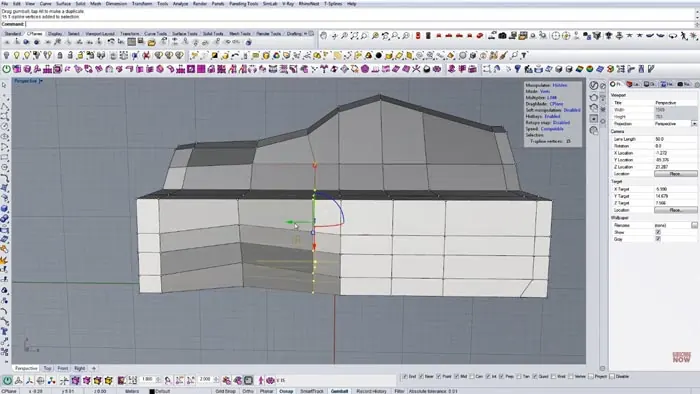Click the running figure icon in top toolbar
Image resolution: width=700 pixels, height=394 pixels.
point(684,35)
